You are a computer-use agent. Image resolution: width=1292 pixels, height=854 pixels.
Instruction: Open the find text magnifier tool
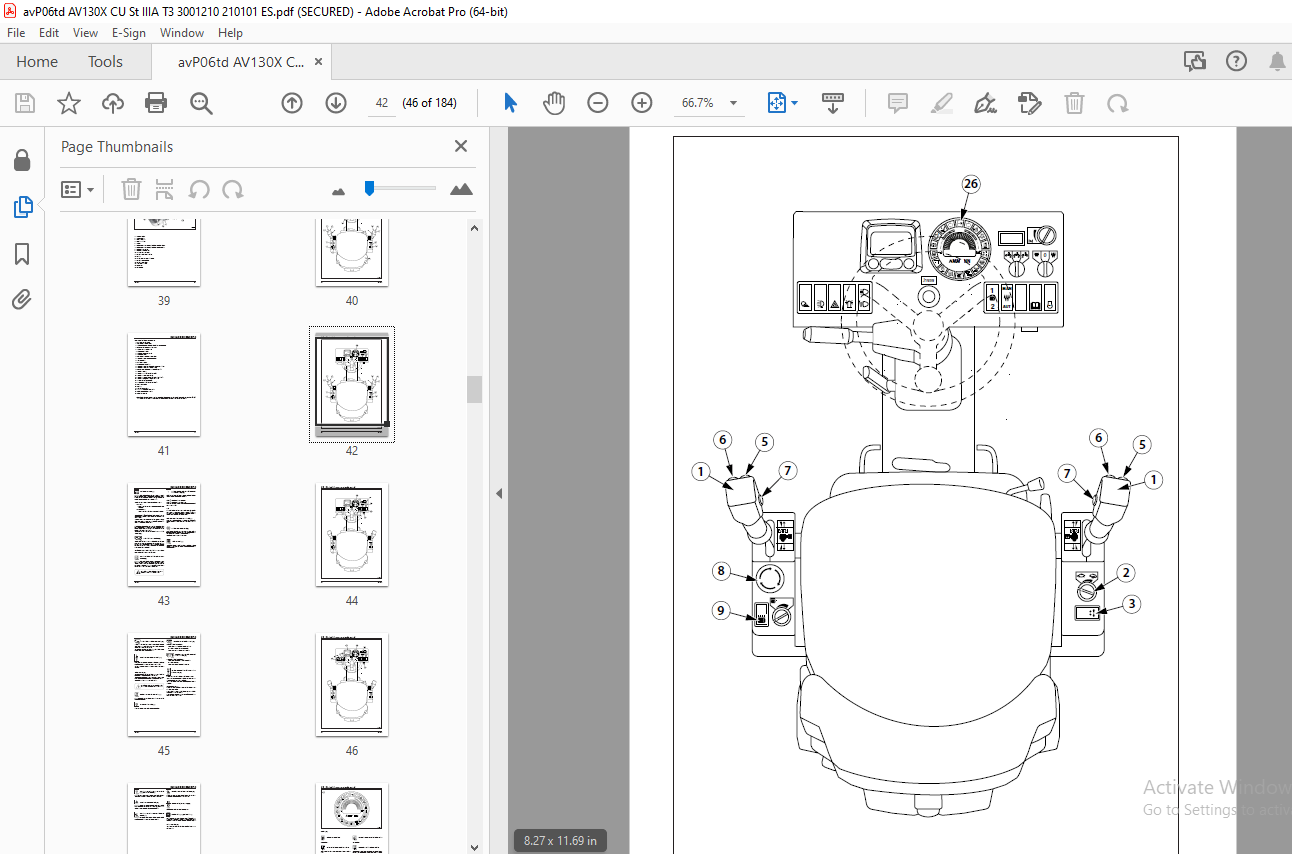pos(201,103)
